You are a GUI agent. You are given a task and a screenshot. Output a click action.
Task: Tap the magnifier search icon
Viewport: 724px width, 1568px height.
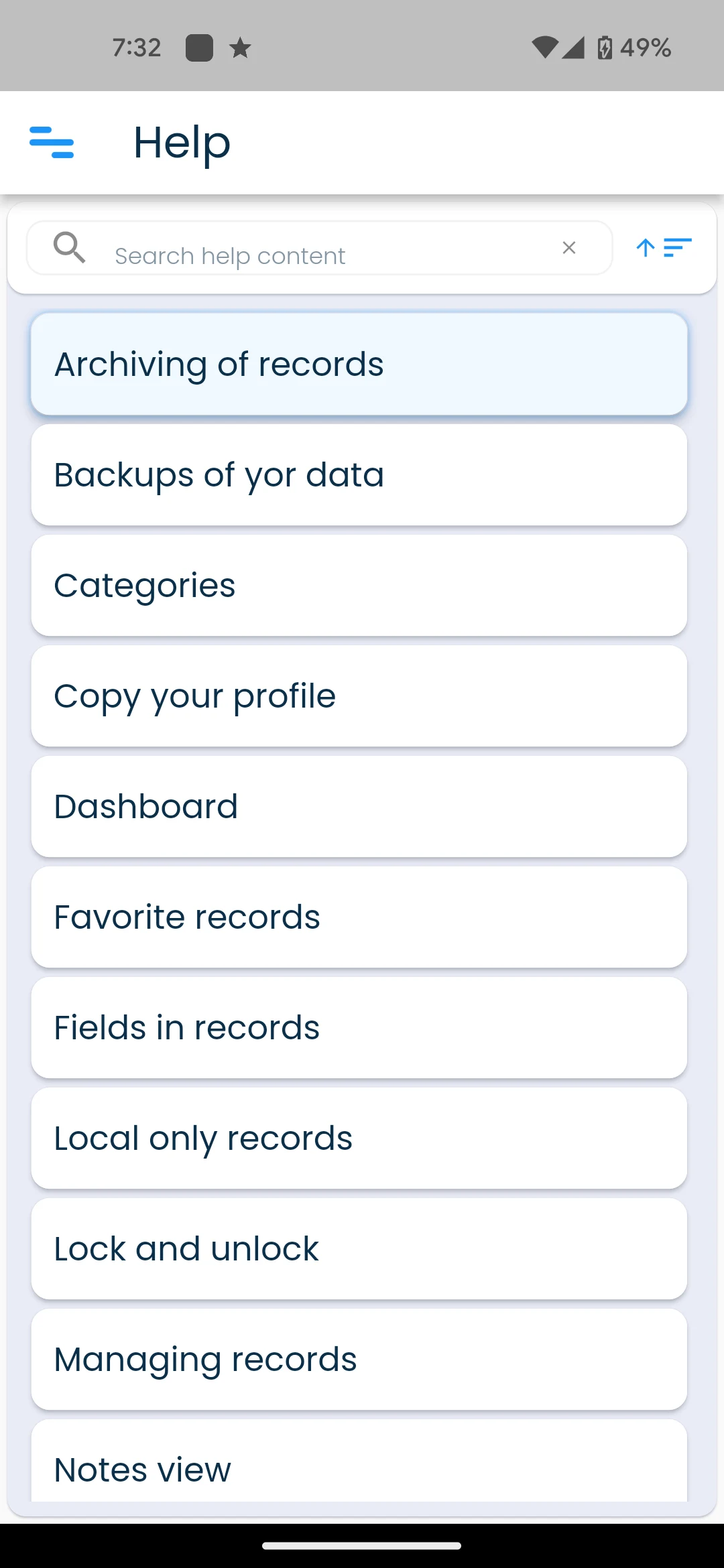(x=70, y=247)
